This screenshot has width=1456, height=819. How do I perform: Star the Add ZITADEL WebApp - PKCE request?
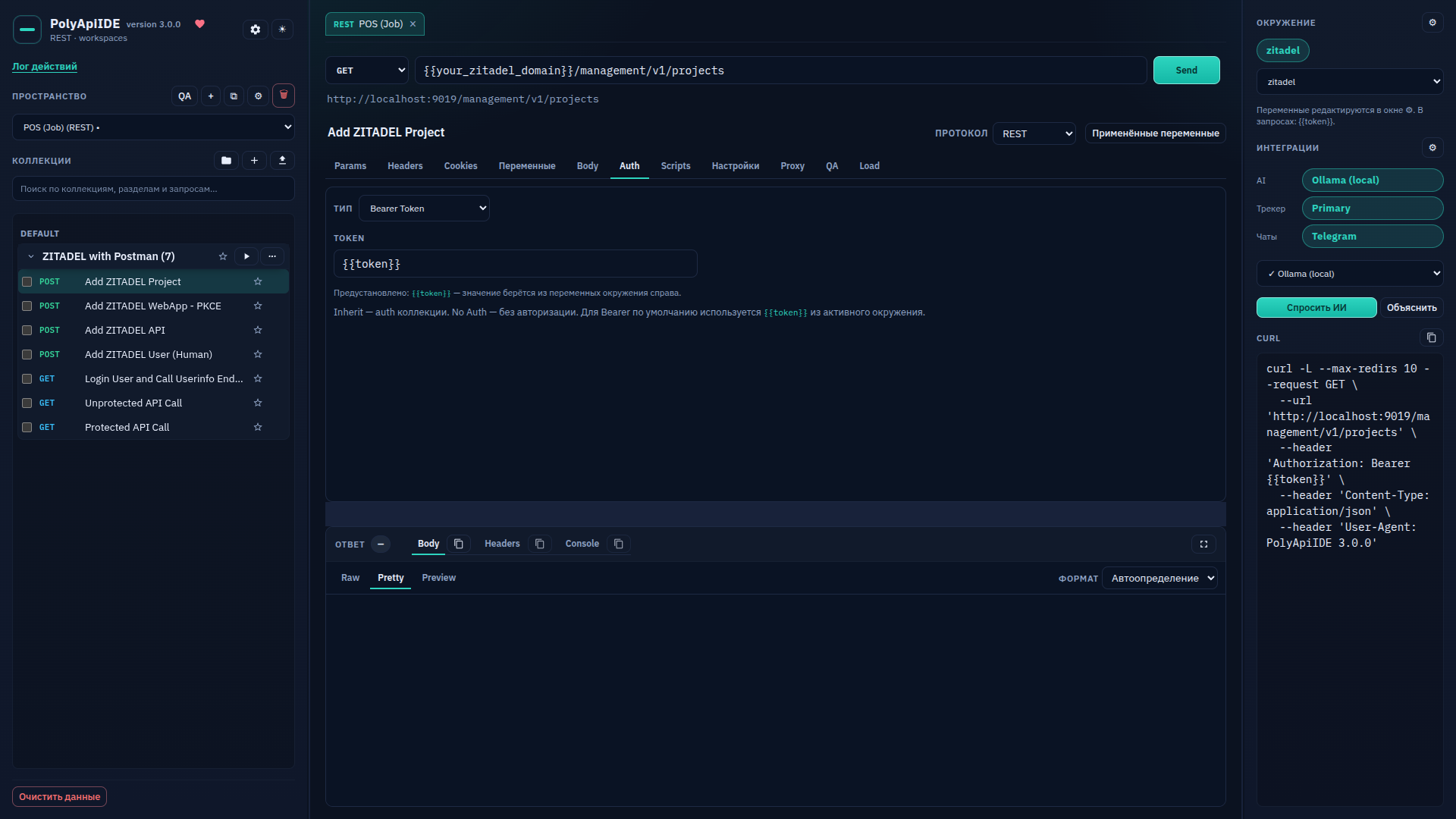pos(258,306)
